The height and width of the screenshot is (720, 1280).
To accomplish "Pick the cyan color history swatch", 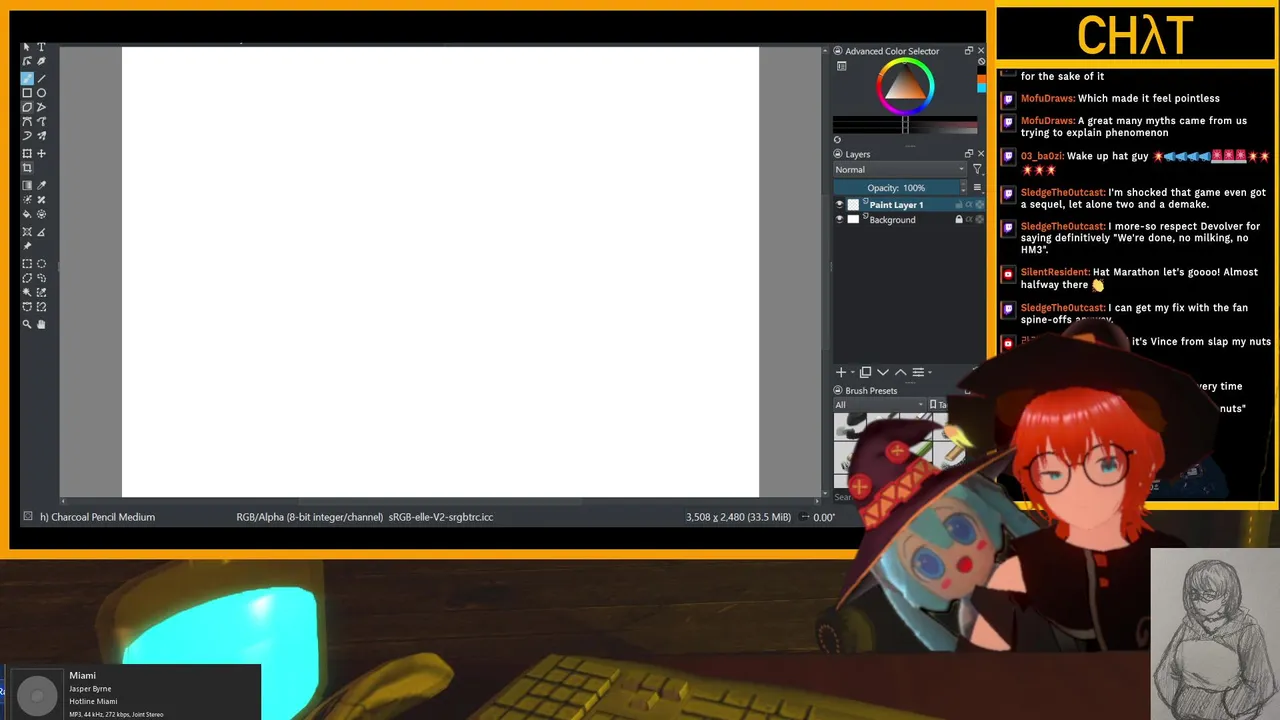I will click(x=981, y=86).
